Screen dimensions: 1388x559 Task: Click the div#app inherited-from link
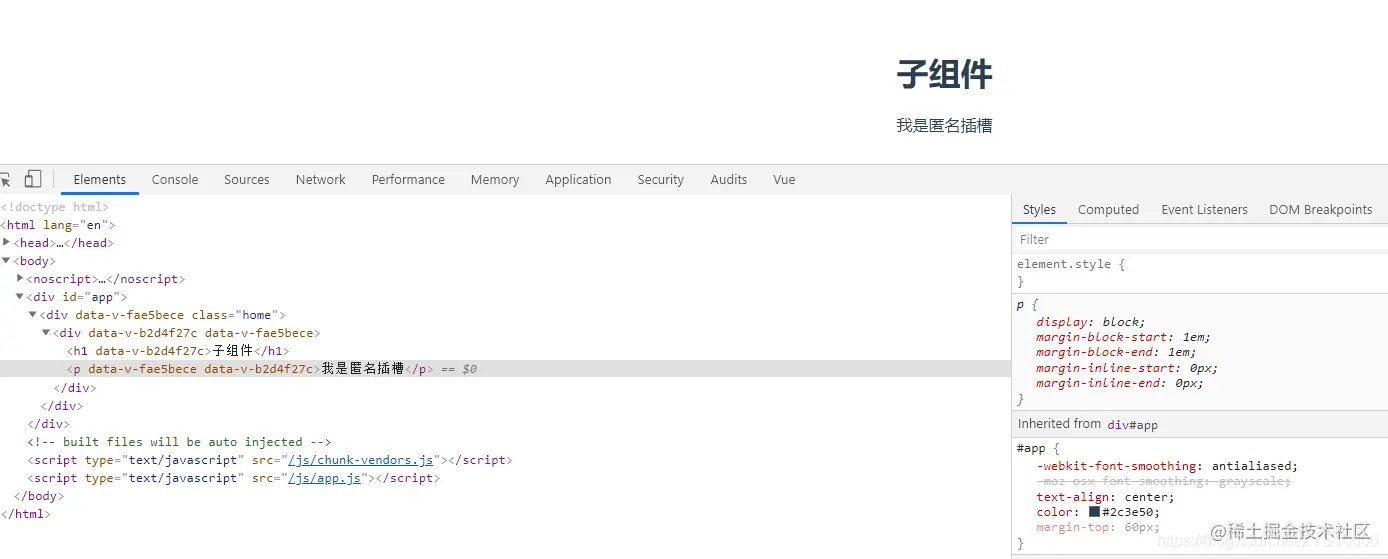(x=1132, y=425)
